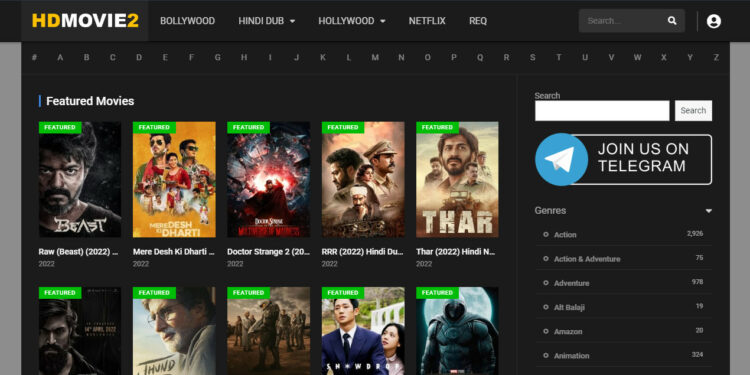Filter movies by letter E
This screenshot has height=375, width=750.
[x=165, y=57]
